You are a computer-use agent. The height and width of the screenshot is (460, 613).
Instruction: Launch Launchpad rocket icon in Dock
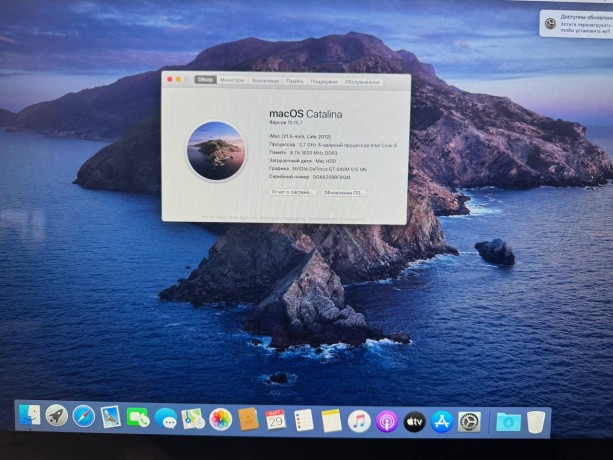[x=56, y=415]
